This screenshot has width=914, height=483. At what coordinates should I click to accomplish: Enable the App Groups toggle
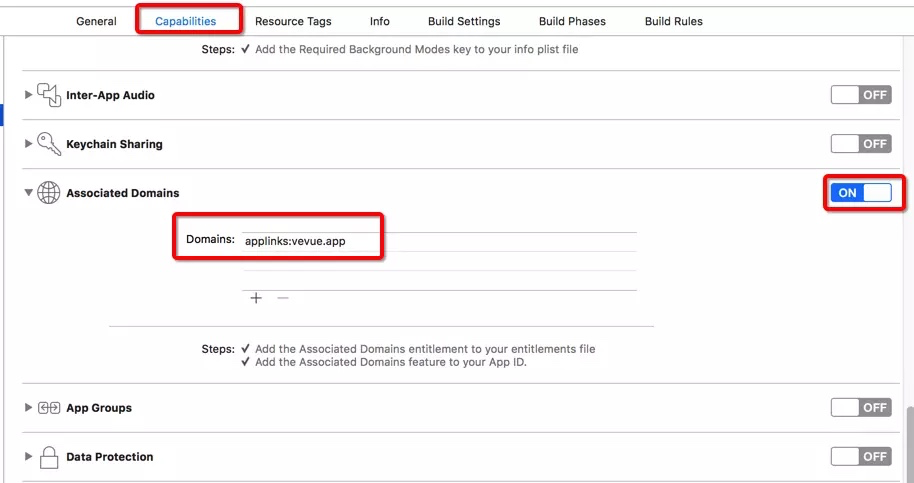[860, 408]
